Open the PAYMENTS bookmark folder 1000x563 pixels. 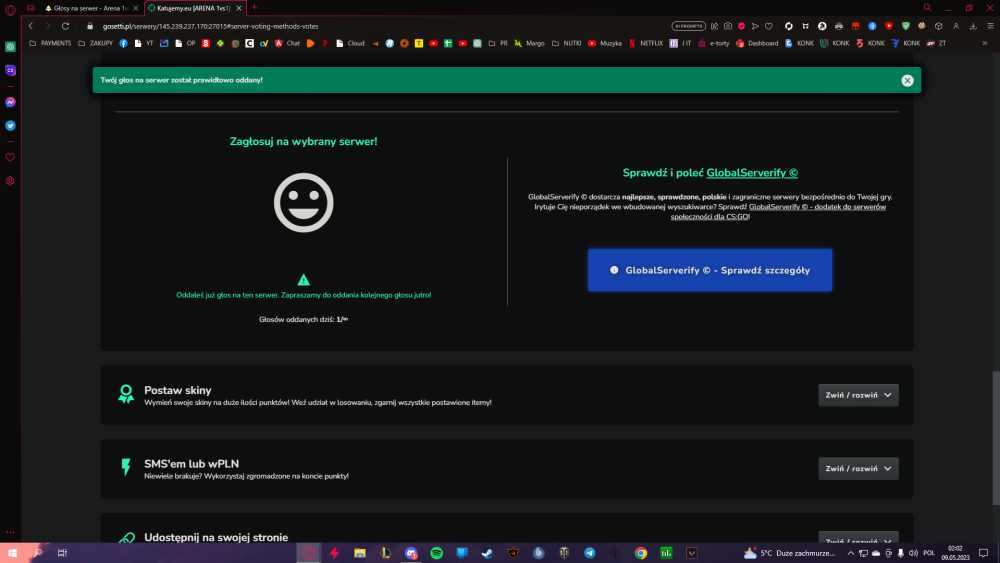[x=50, y=43]
